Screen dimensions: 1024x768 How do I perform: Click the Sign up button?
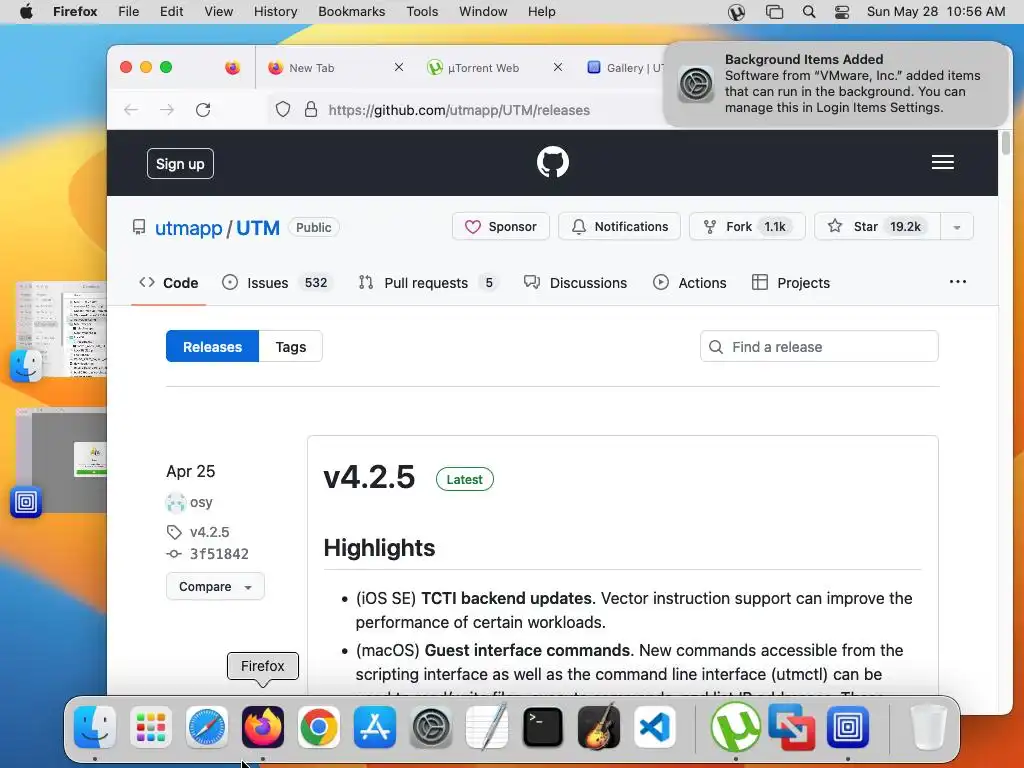tap(180, 164)
